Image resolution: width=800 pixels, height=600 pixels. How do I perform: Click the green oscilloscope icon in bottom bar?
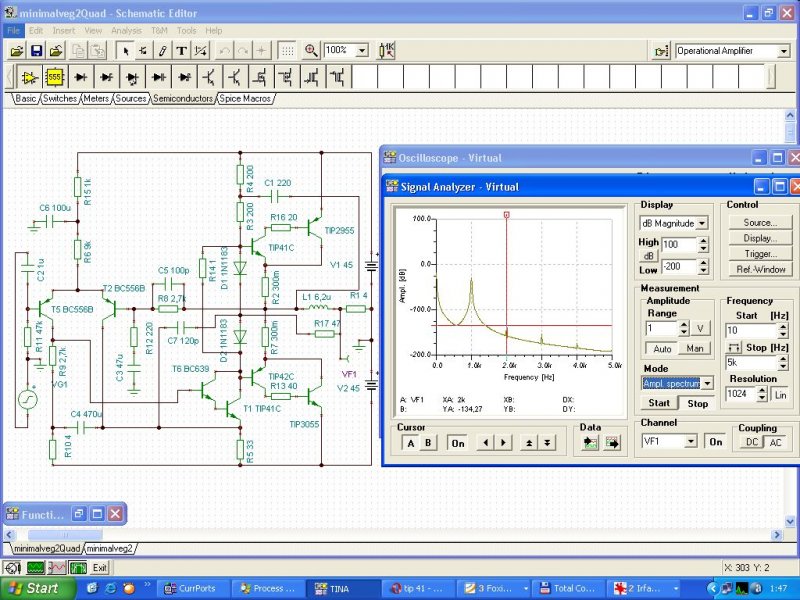[x=35, y=567]
